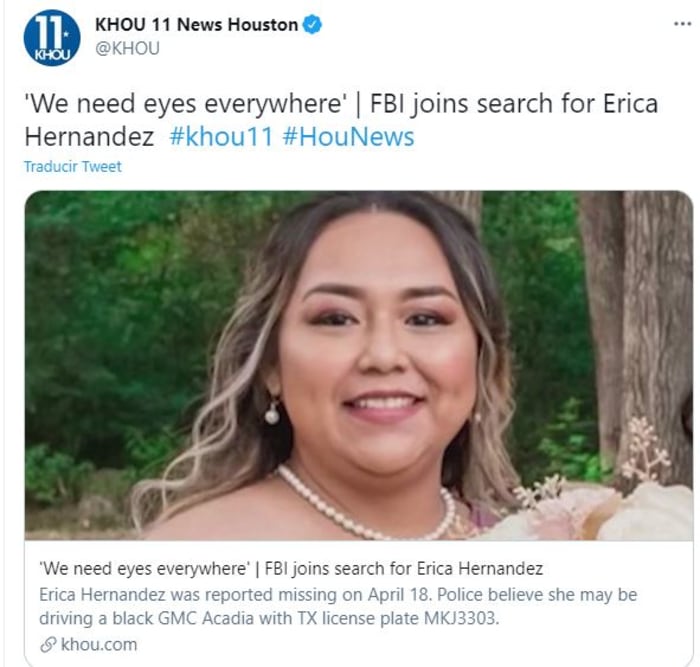Click the #khou11 hashtag
Screen dimensions: 700x667
221,137
